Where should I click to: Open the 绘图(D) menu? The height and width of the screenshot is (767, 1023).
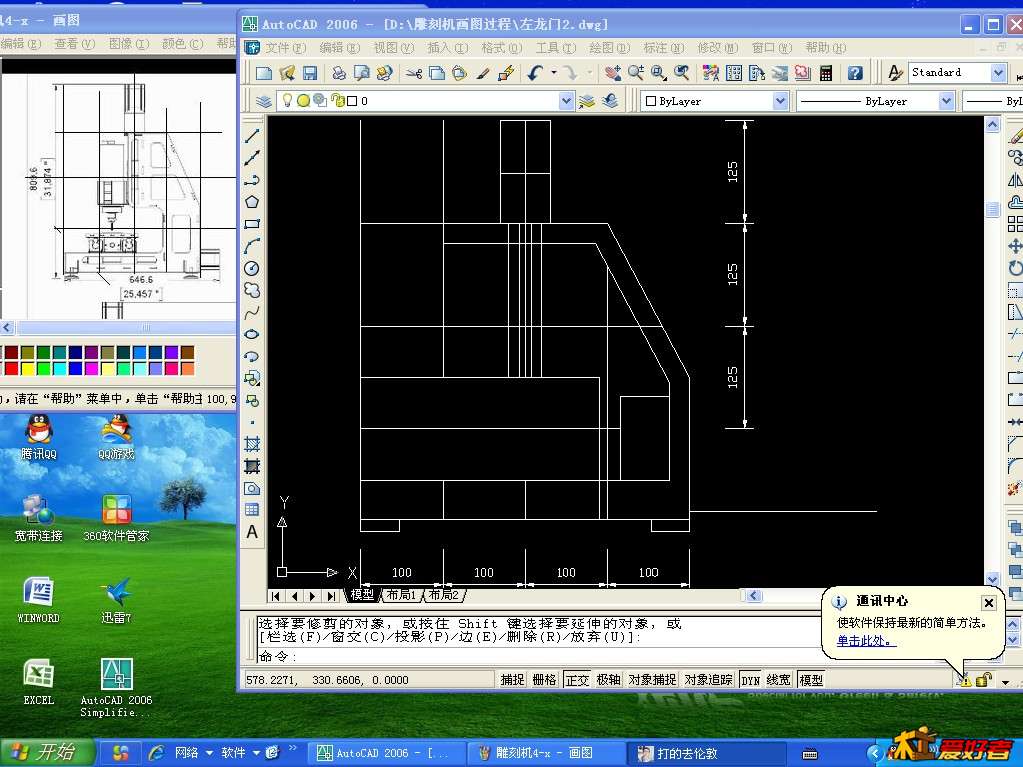609,48
